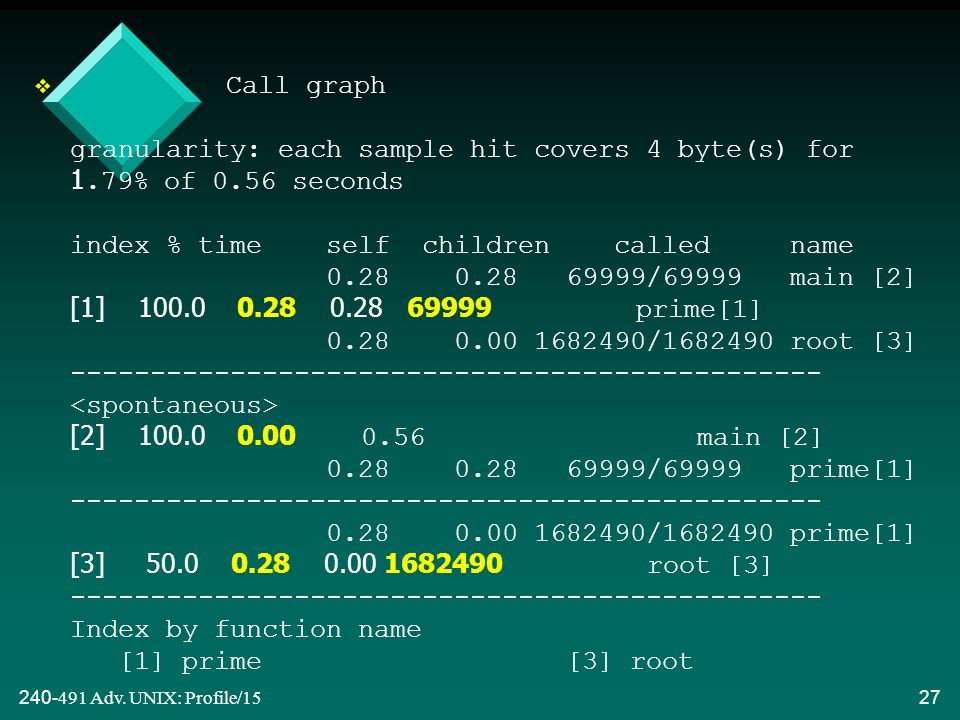Image resolution: width=960 pixels, height=720 pixels.
Task: Click the '[1] prime' index entry at bottom
Action: pyautogui.click(x=192, y=661)
